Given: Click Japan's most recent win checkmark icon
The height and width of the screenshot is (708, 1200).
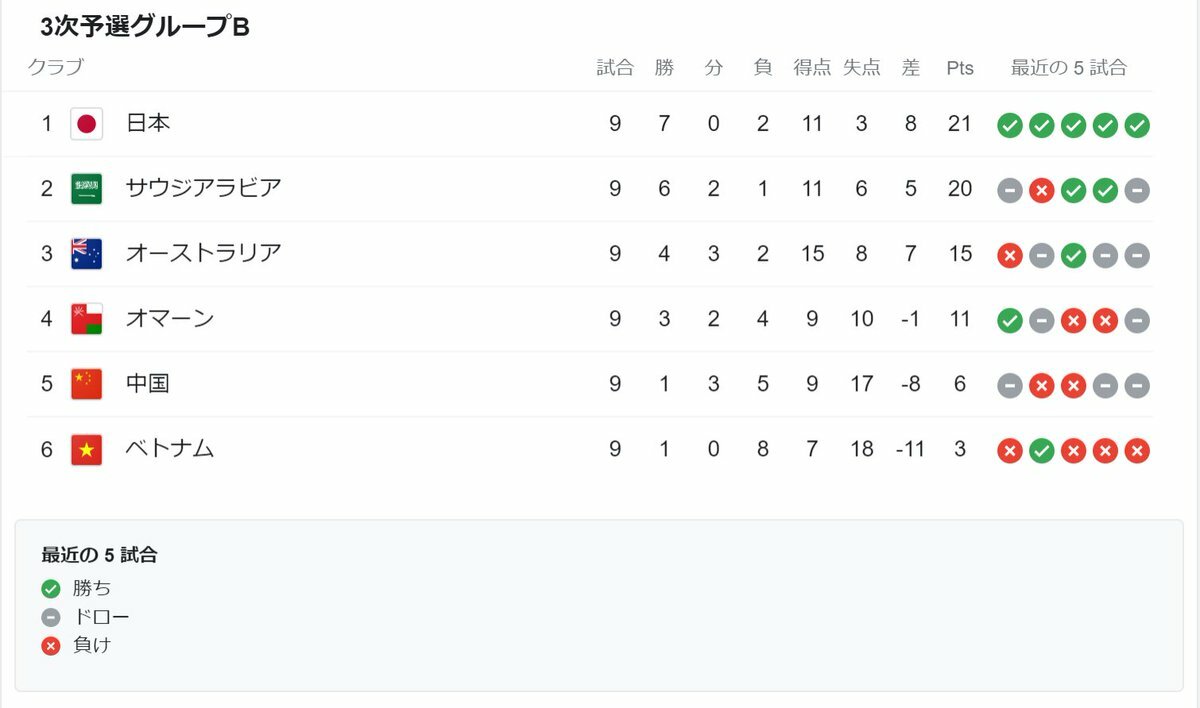Looking at the screenshot, I should pos(1137,125).
